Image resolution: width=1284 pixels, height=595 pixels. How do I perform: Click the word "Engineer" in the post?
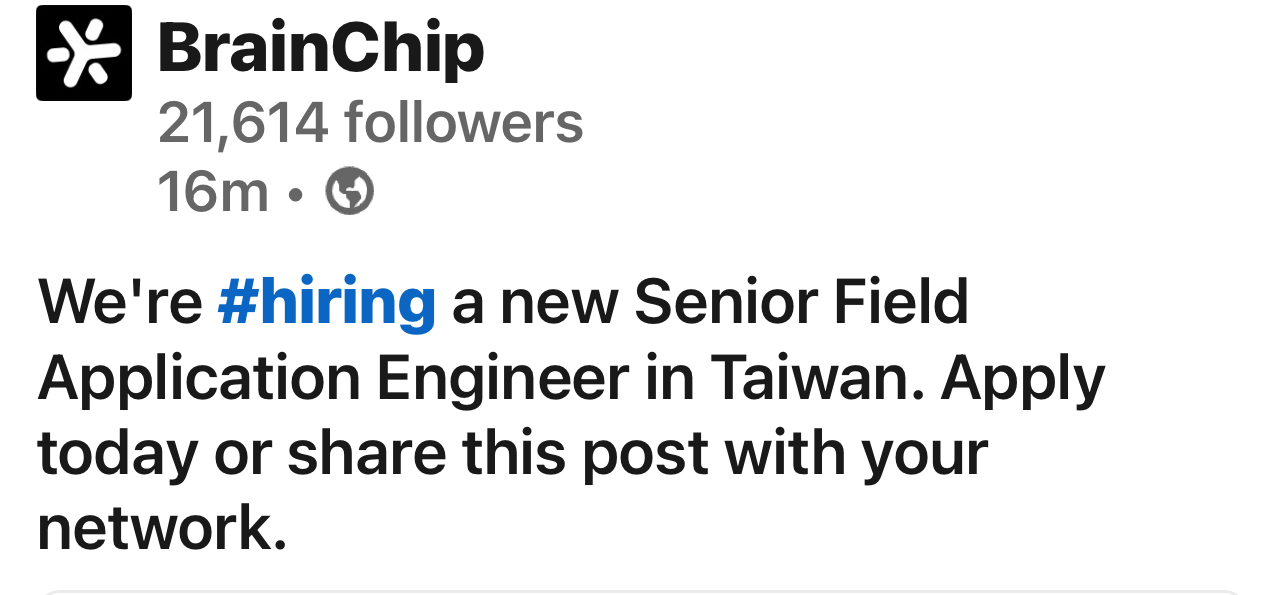click(502, 378)
